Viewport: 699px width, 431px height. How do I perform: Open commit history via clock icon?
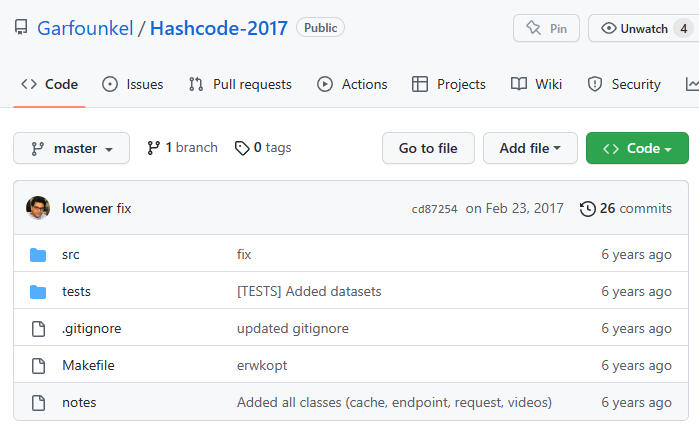(587, 208)
